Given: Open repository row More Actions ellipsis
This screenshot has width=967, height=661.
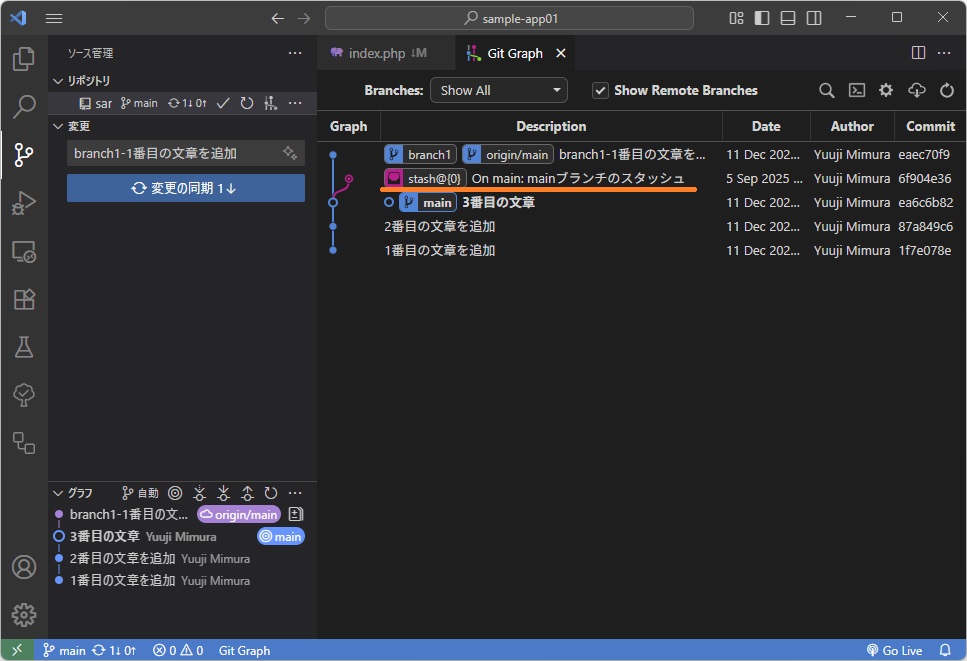Looking at the screenshot, I should click(x=295, y=103).
